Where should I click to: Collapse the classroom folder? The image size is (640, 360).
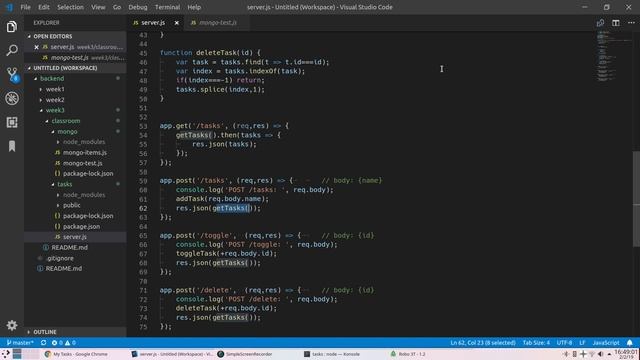pos(66,121)
